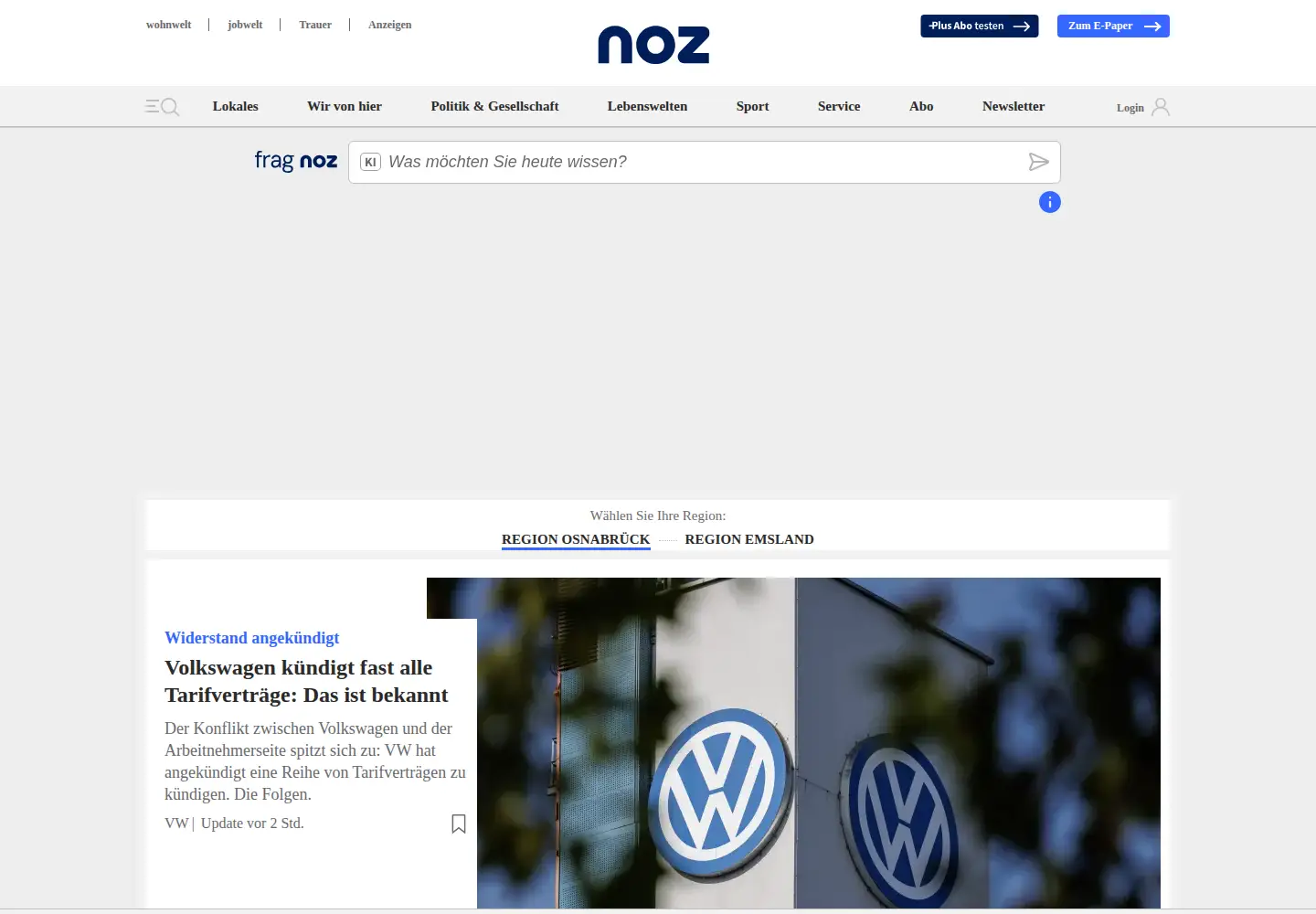Image resolution: width=1316 pixels, height=914 pixels.
Task: Open the Wir von hier menu
Action: pos(345,106)
